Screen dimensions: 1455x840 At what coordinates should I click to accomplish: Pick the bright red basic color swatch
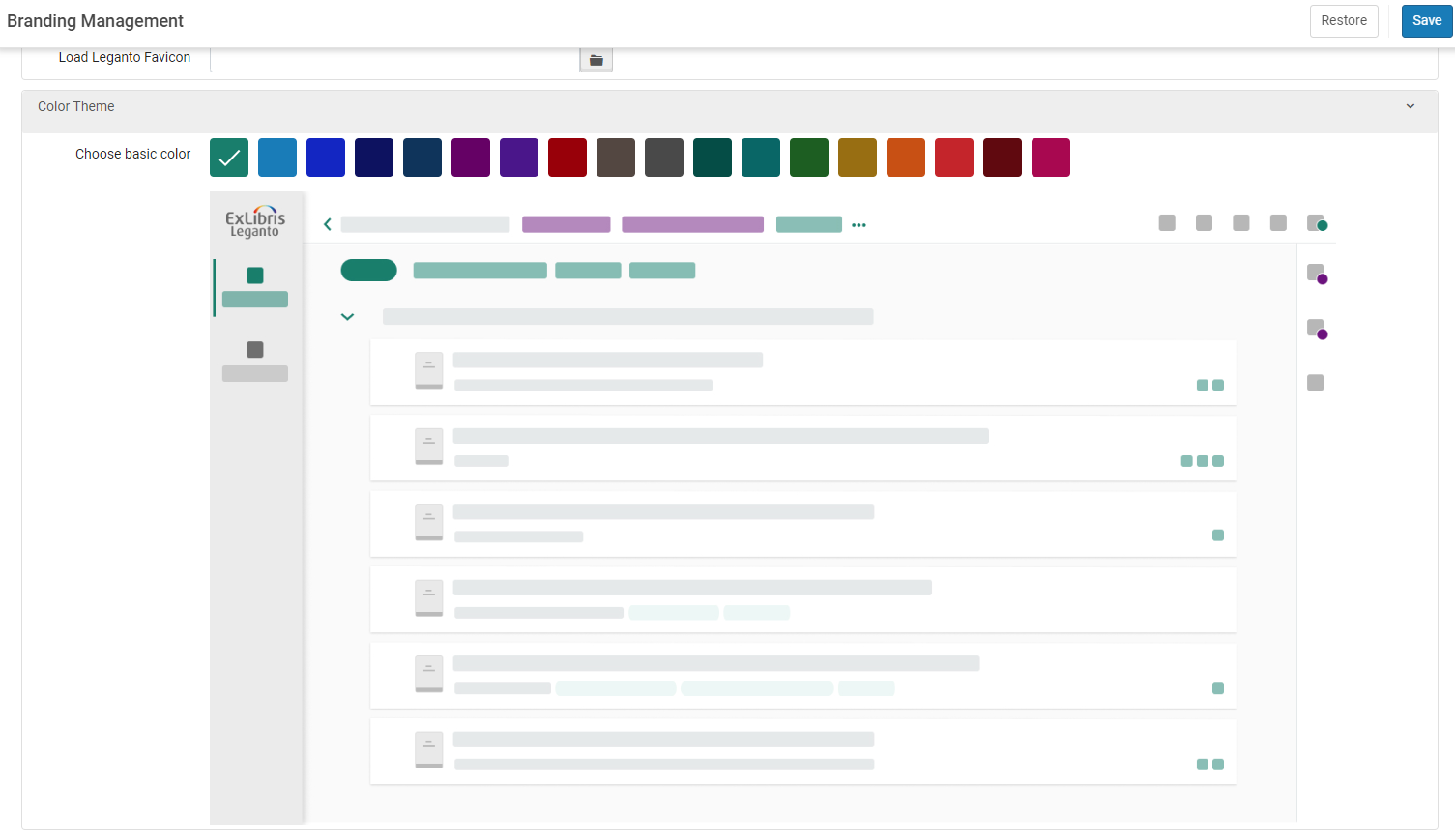pos(954,158)
